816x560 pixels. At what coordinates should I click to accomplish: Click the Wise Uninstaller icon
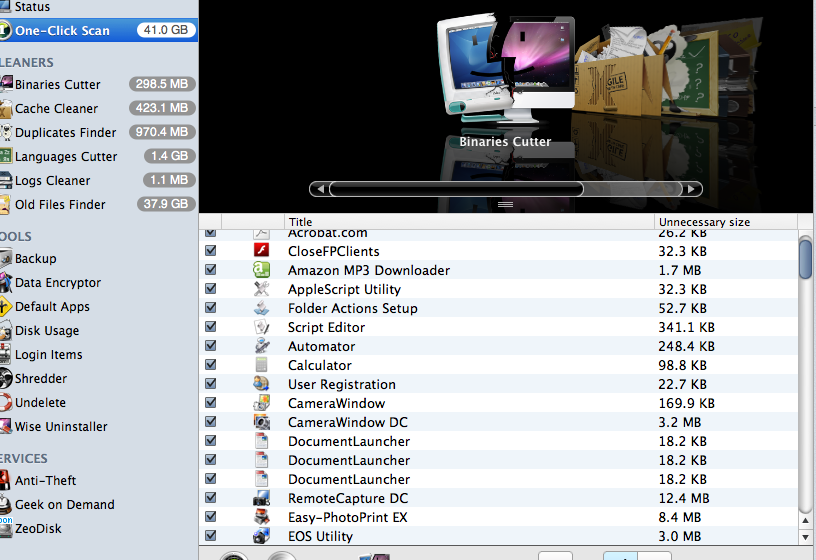tap(6, 426)
